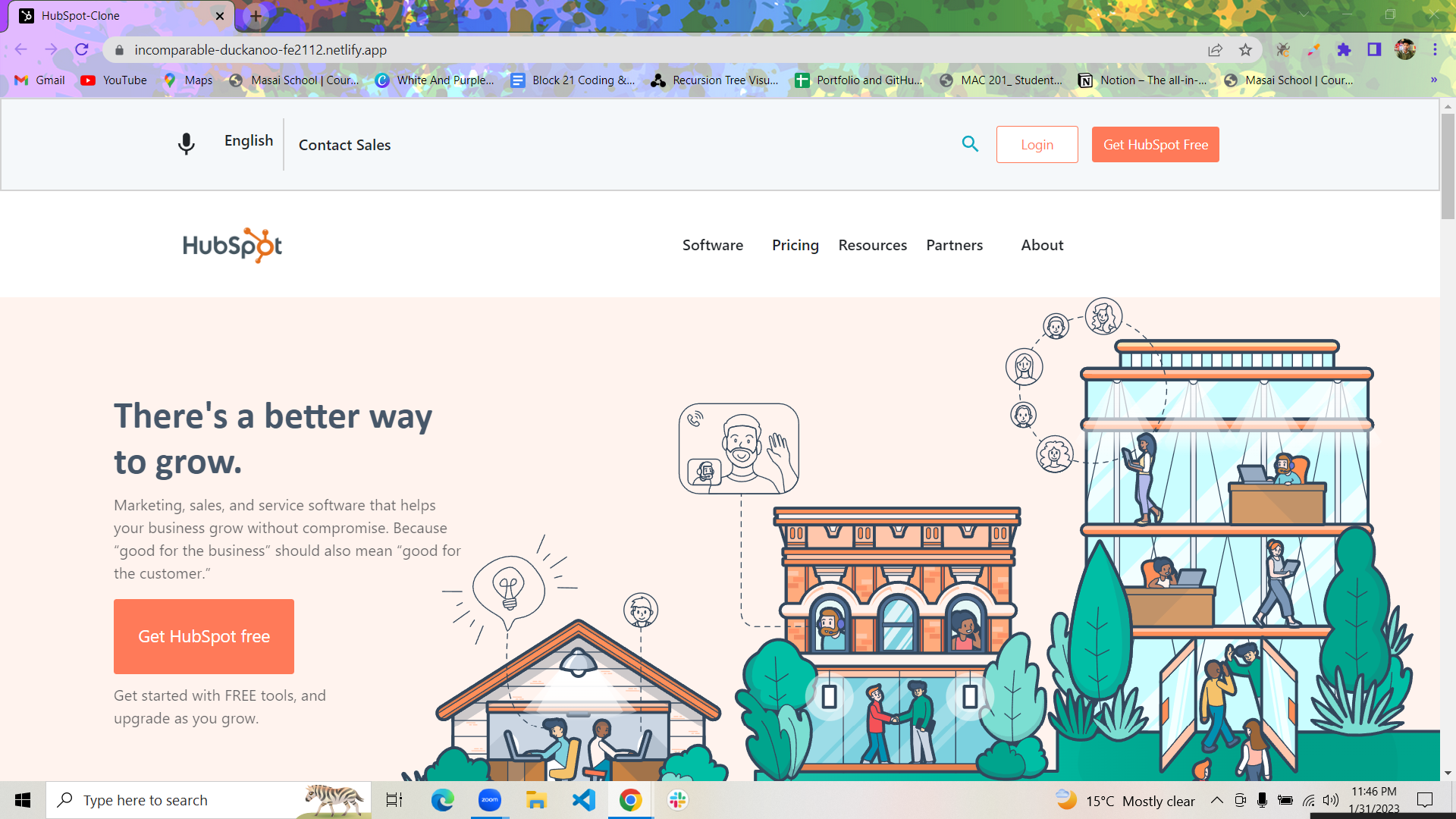This screenshot has width=1456, height=819.
Task: Click the address bar URL
Action: point(260,50)
